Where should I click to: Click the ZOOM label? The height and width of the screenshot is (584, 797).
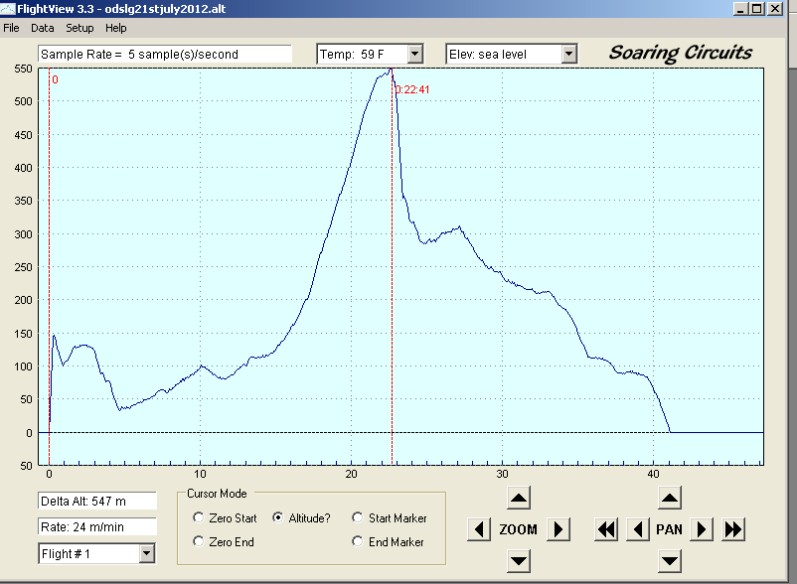[518, 530]
